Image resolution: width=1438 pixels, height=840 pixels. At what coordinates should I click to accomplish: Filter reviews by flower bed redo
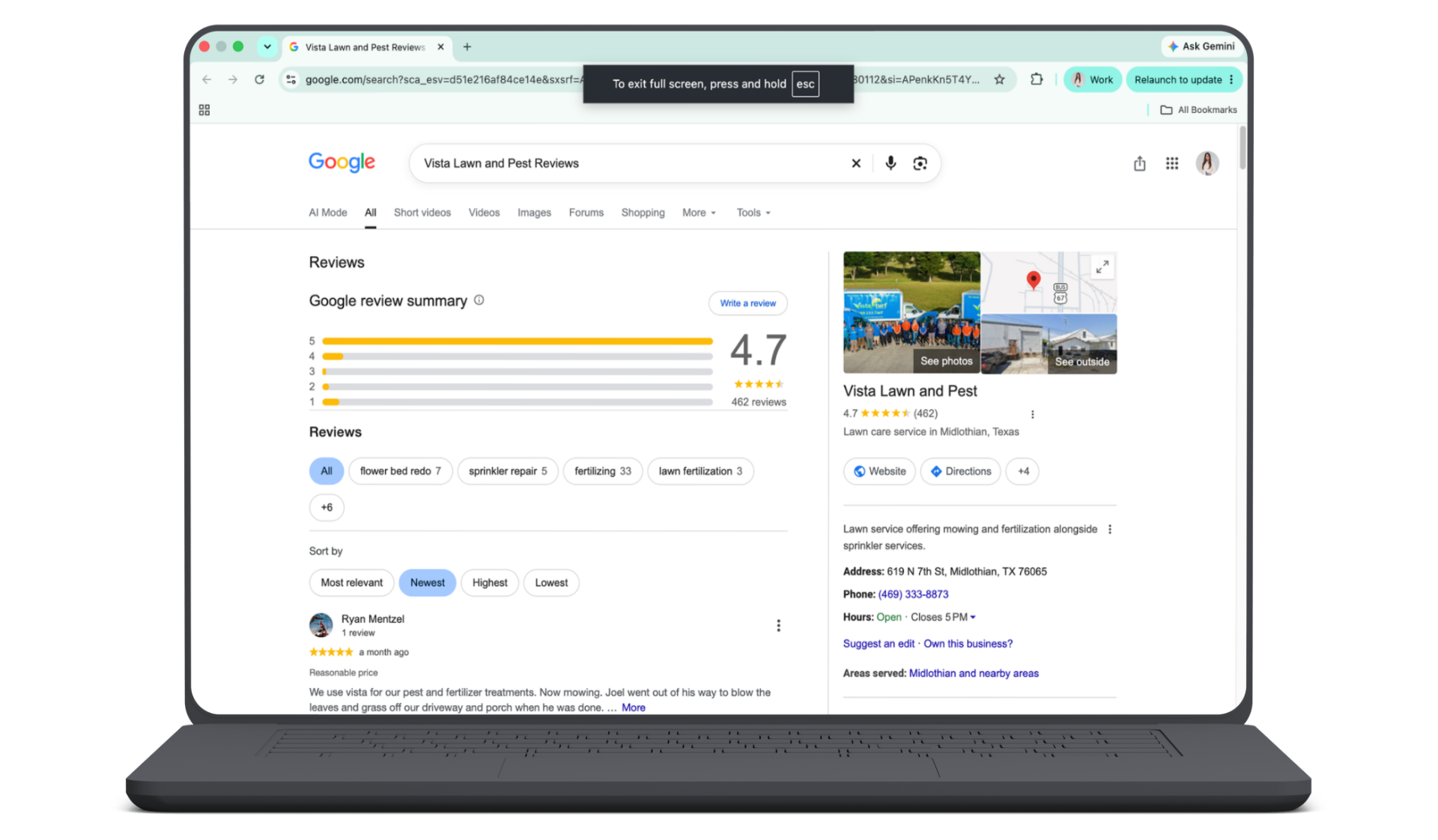[401, 471]
